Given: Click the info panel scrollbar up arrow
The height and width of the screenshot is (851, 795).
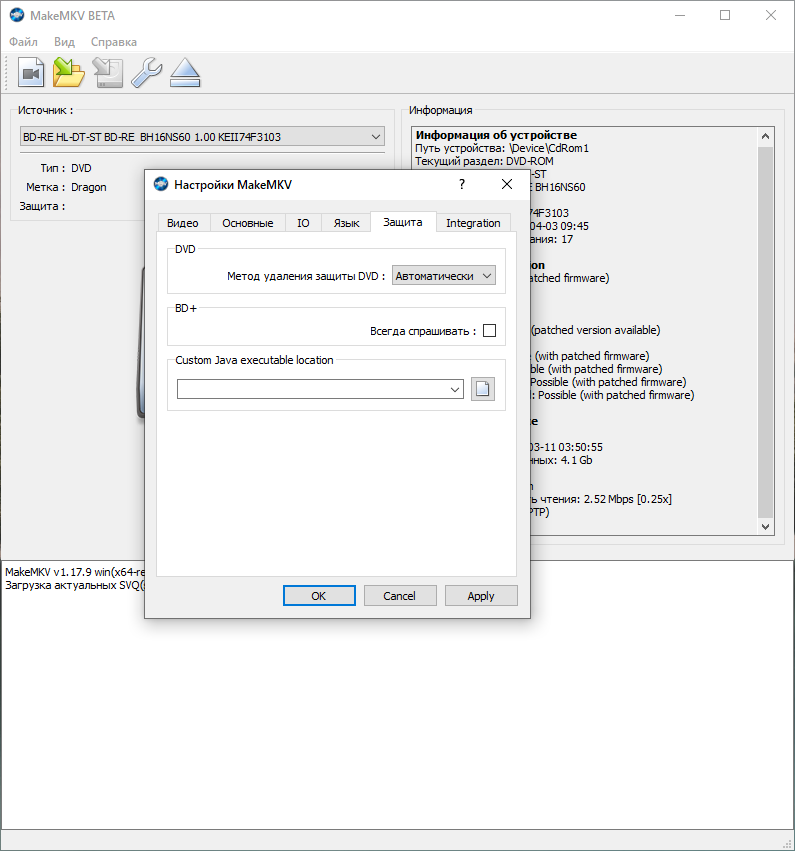Looking at the screenshot, I should click(x=765, y=136).
